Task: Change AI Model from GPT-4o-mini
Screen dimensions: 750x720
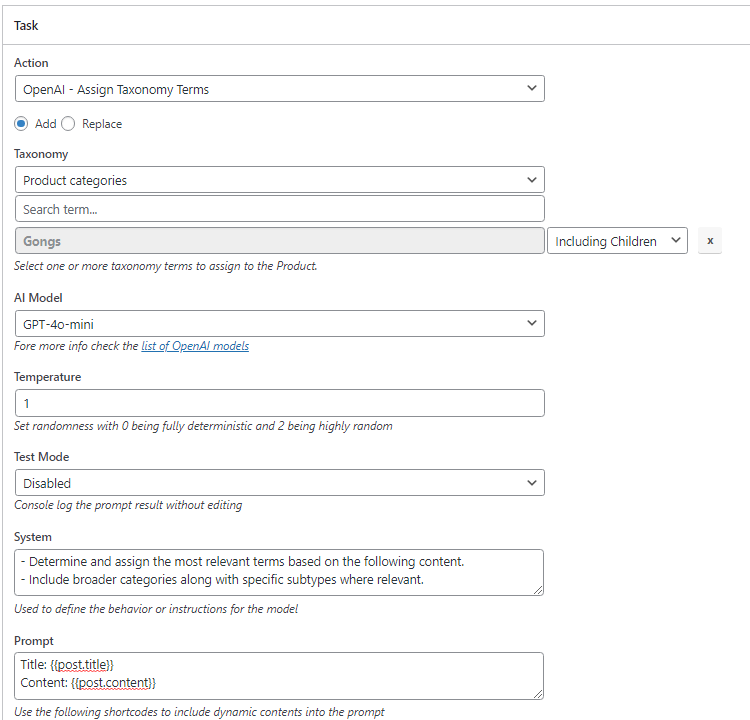Action: pyautogui.click(x=280, y=324)
